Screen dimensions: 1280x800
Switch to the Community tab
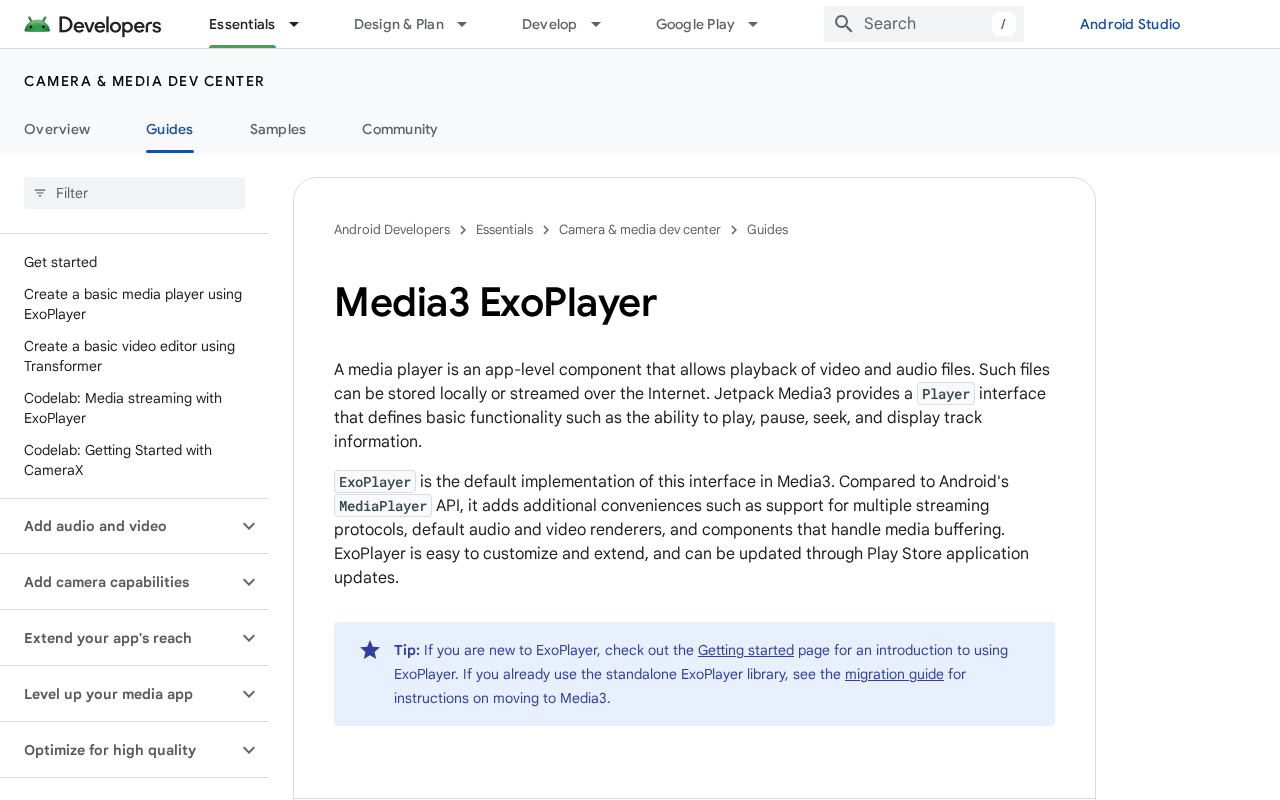[x=400, y=129]
